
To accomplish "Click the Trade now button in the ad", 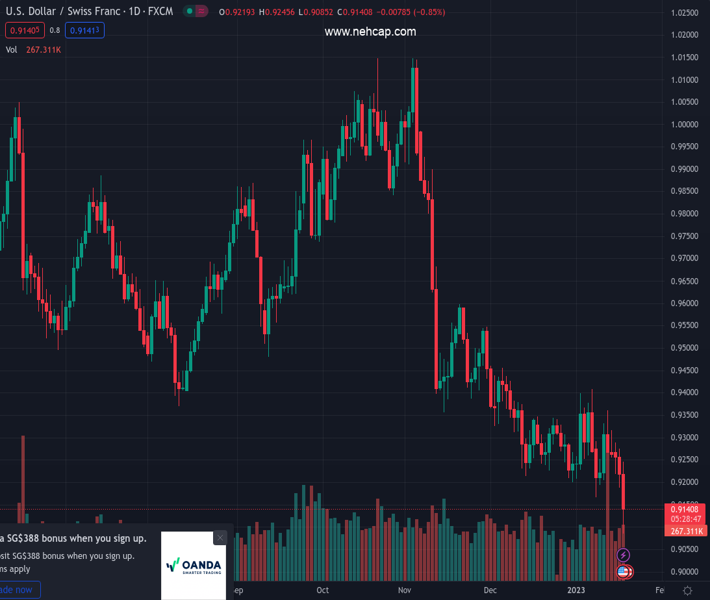I will 18,590.
